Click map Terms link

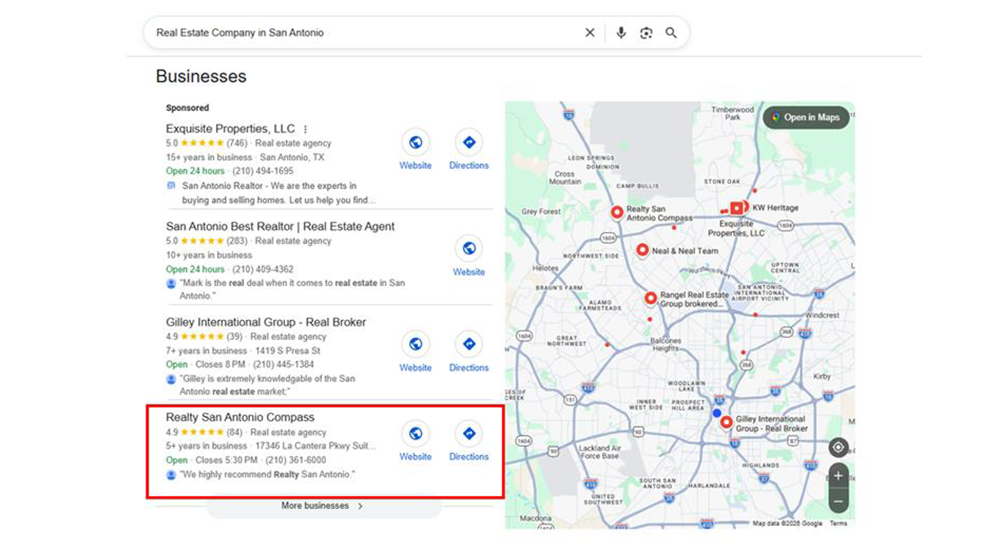pos(838,523)
